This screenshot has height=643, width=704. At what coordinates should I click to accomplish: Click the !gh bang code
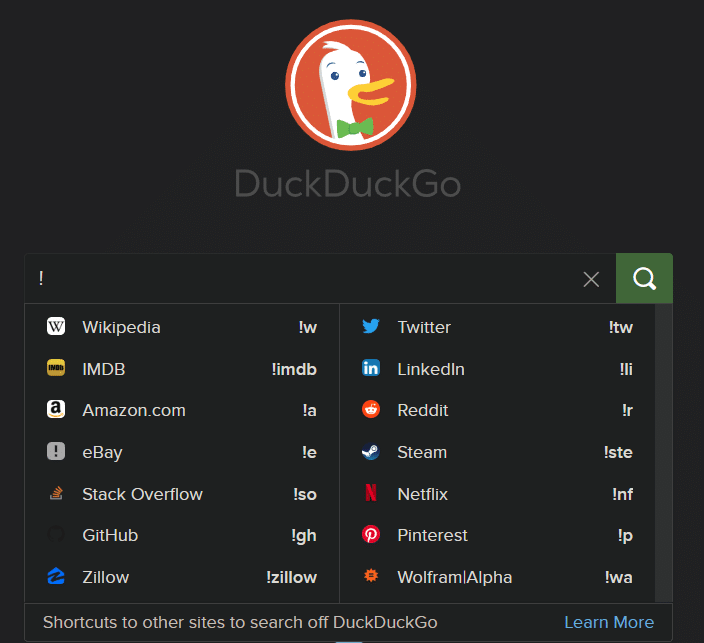click(304, 536)
